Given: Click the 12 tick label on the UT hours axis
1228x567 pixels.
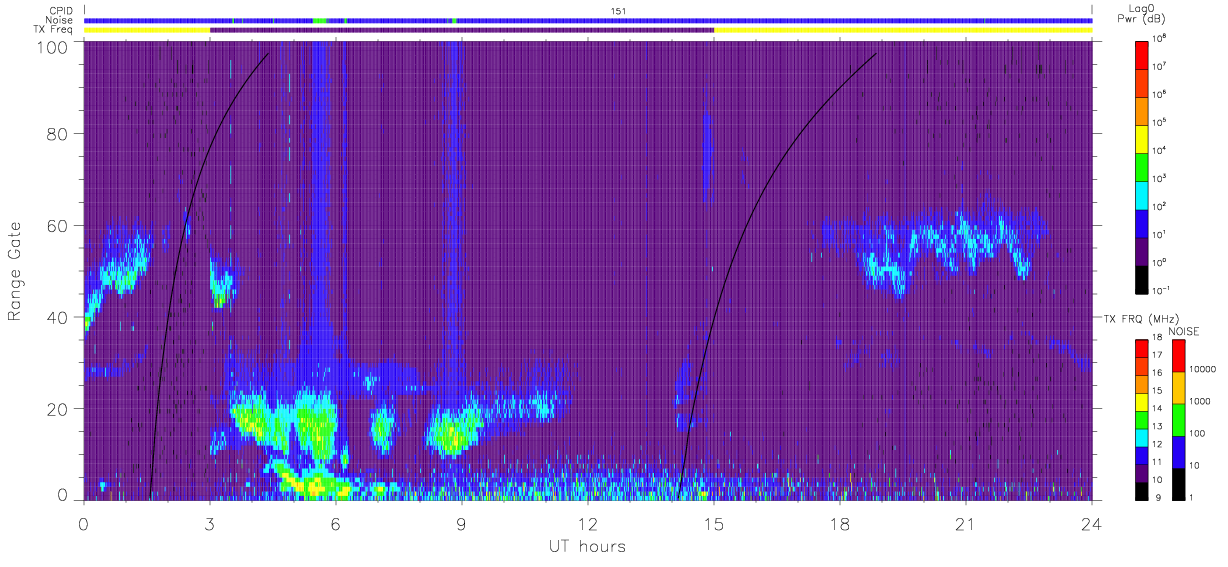Looking at the screenshot, I should (x=588, y=524).
